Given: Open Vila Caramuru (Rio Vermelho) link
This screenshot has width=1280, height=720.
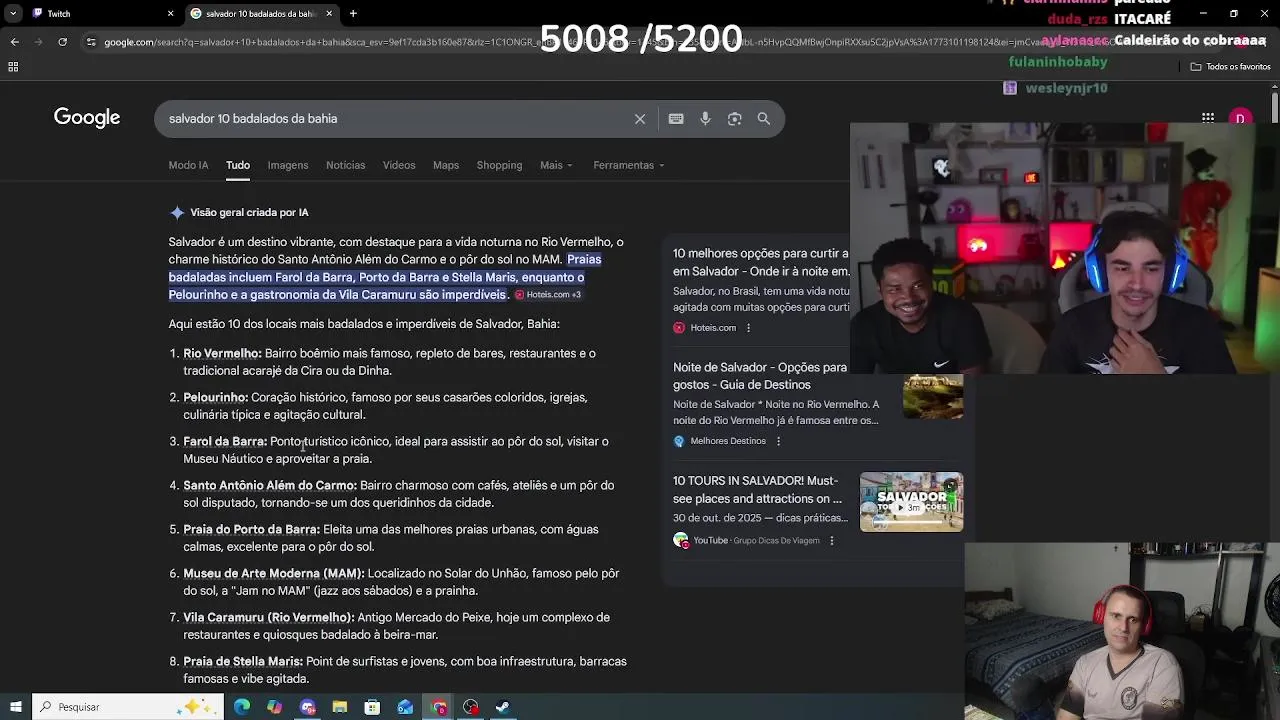Looking at the screenshot, I should 269,618.
